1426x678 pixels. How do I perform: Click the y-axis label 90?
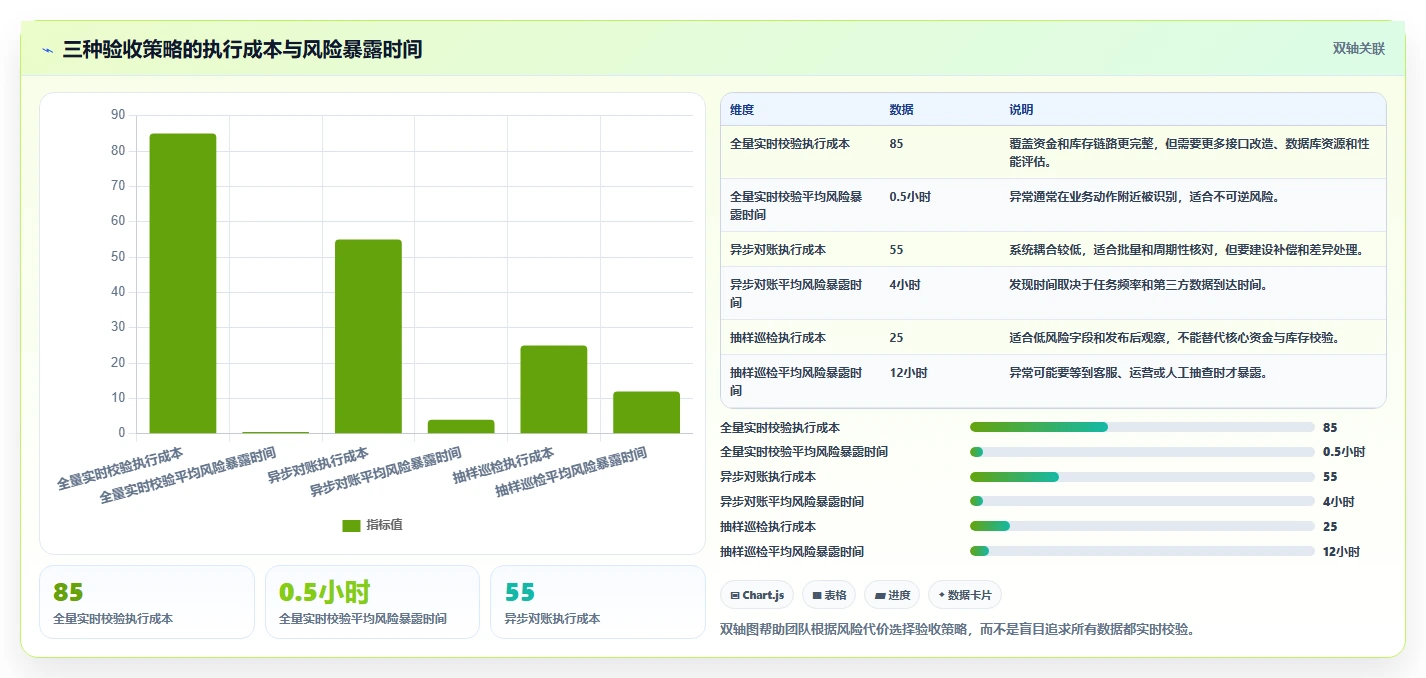coord(118,115)
